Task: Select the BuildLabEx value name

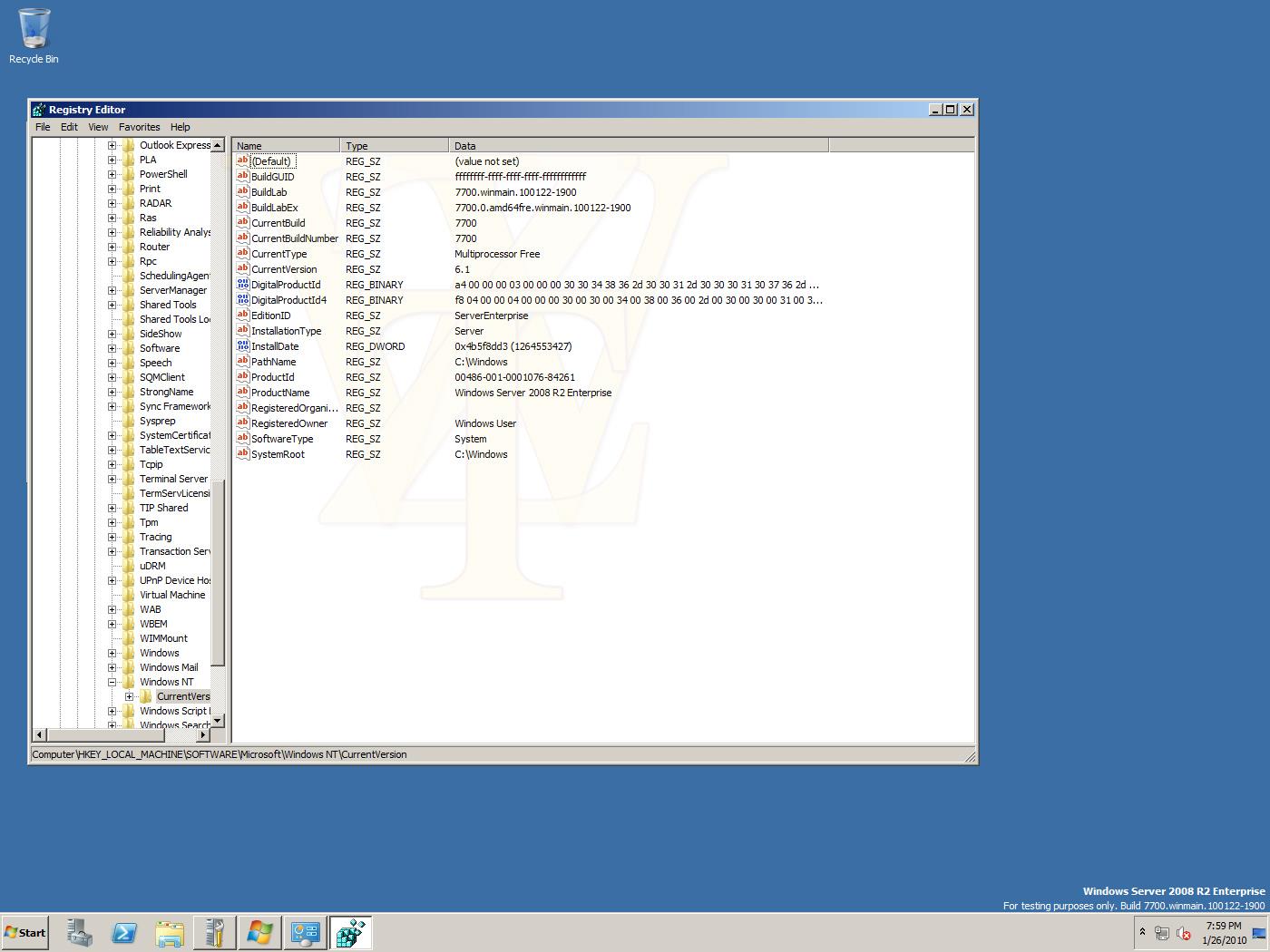Action: coord(274,208)
